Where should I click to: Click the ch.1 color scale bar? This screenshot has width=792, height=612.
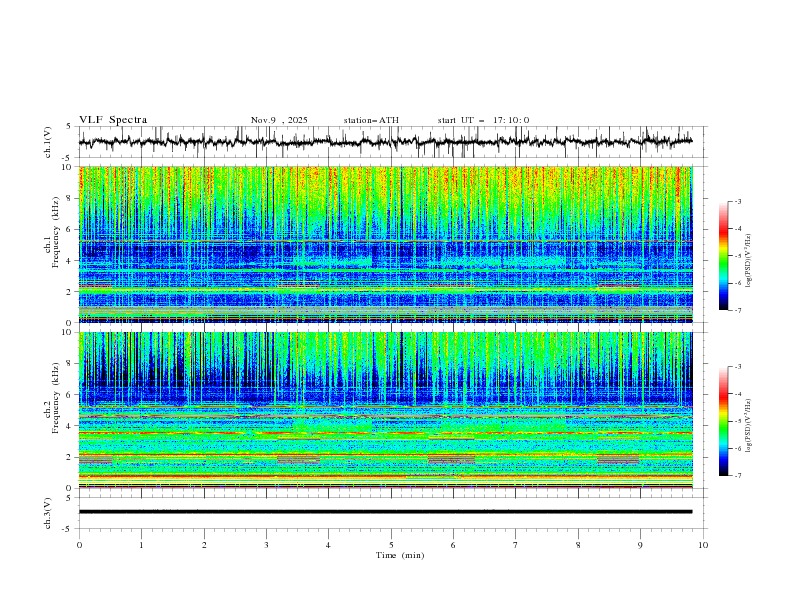tap(724, 256)
